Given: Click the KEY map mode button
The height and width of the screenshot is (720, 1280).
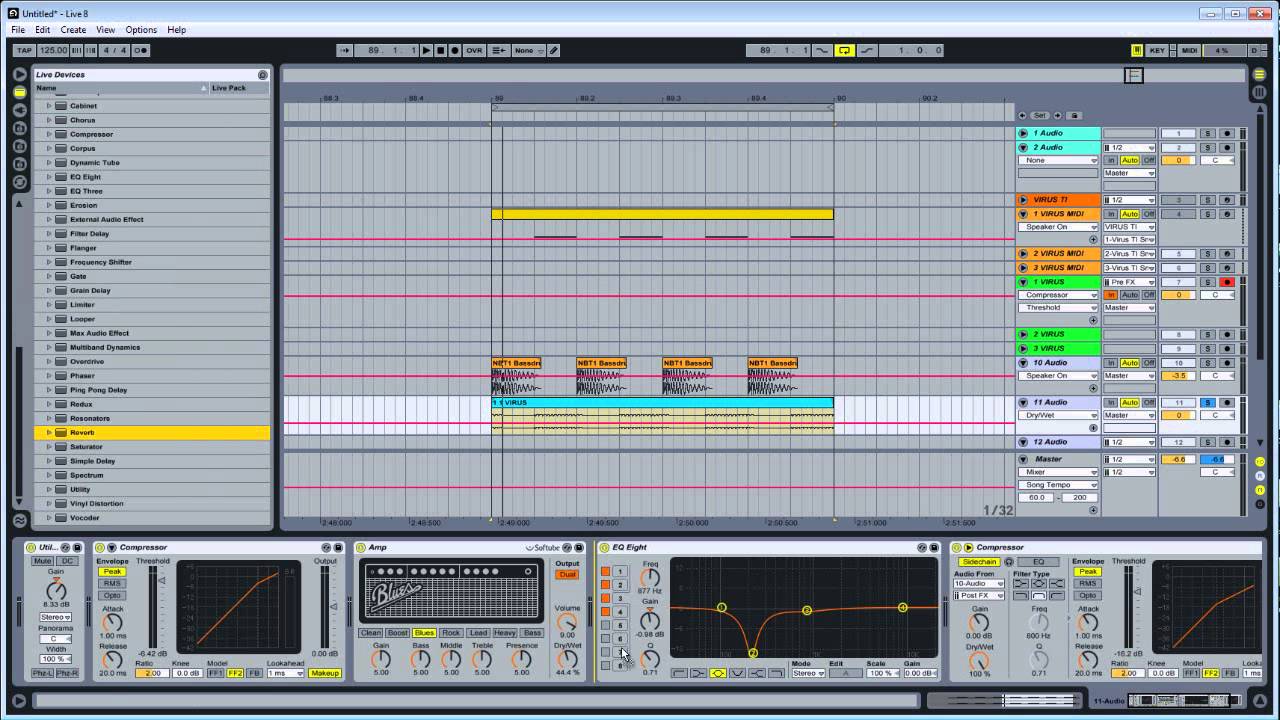Looking at the screenshot, I should pyautogui.click(x=1158, y=50).
